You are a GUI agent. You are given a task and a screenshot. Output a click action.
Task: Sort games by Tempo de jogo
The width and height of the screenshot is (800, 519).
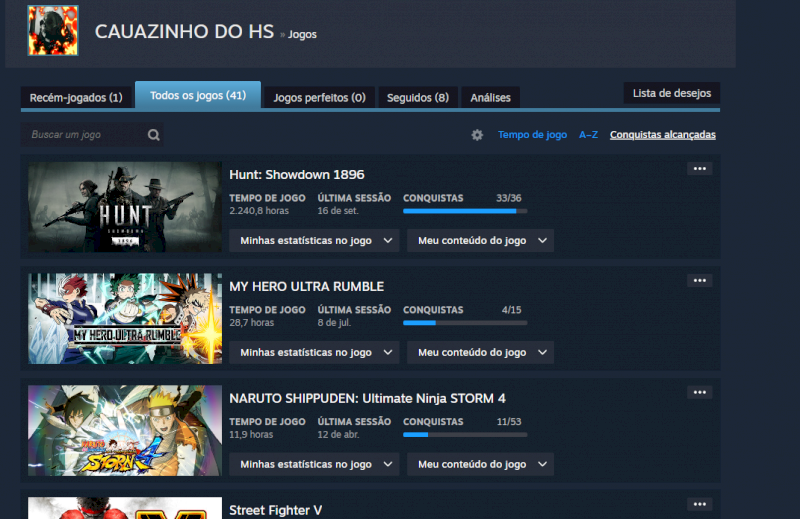(x=533, y=135)
